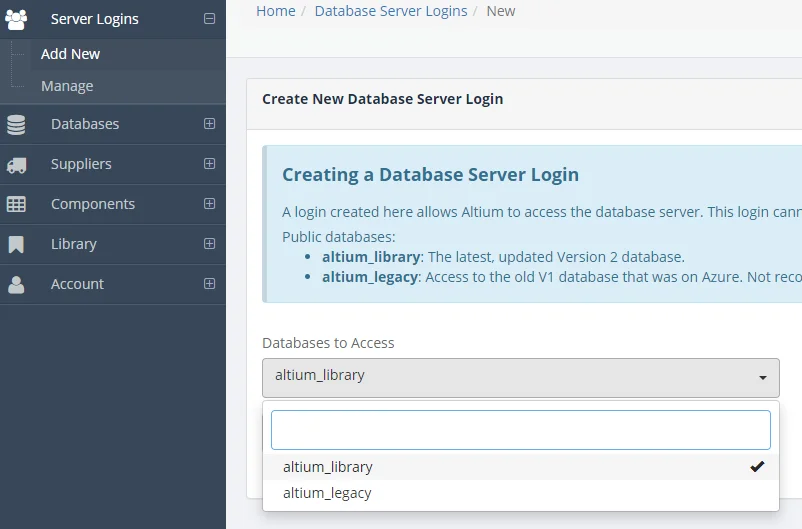802x529 pixels.
Task: Expand the Suppliers menu section
Action: pos(209,164)
